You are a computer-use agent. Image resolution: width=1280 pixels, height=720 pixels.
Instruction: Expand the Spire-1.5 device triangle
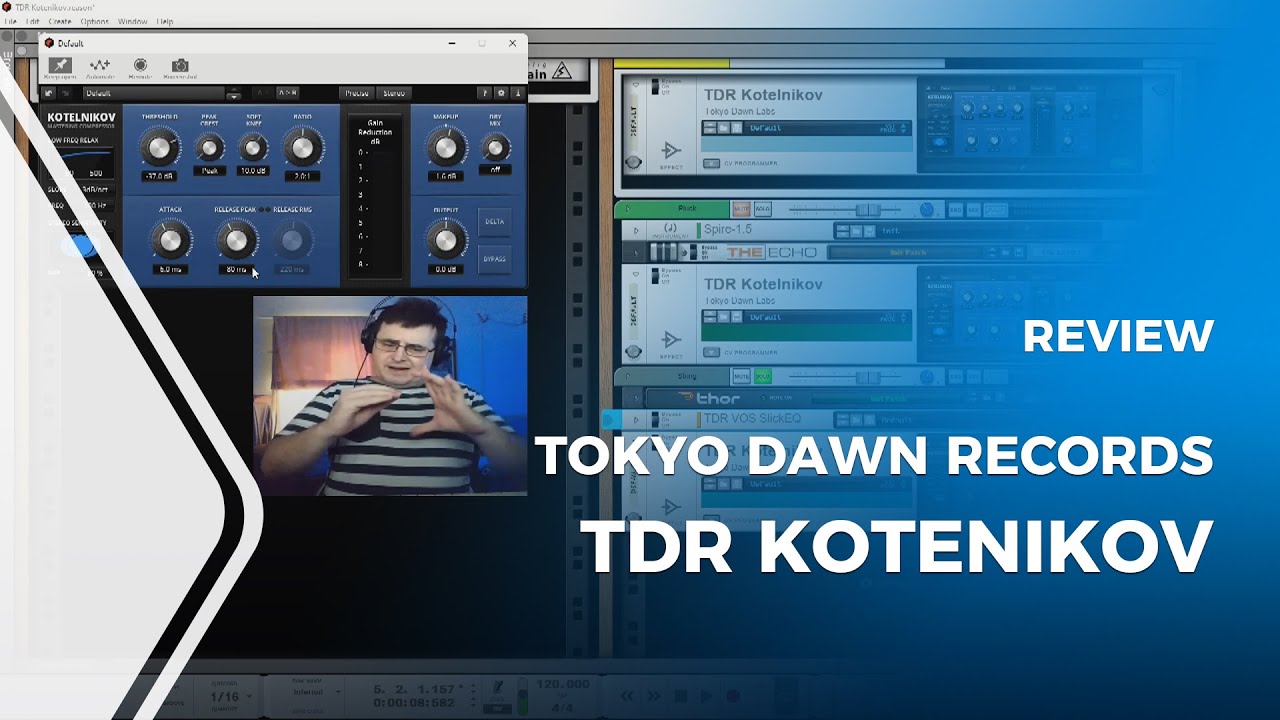pyautogui.click(x=637, y=231)
